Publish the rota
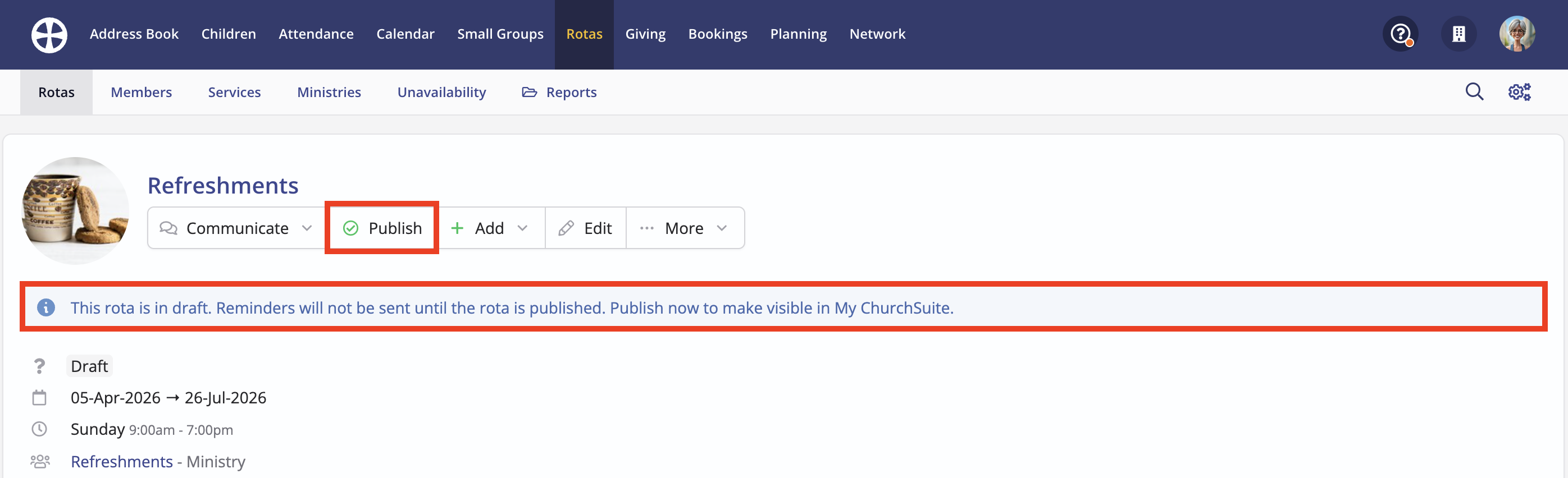The width and height of the screenshot is (1568, 478). pos(382,228)
